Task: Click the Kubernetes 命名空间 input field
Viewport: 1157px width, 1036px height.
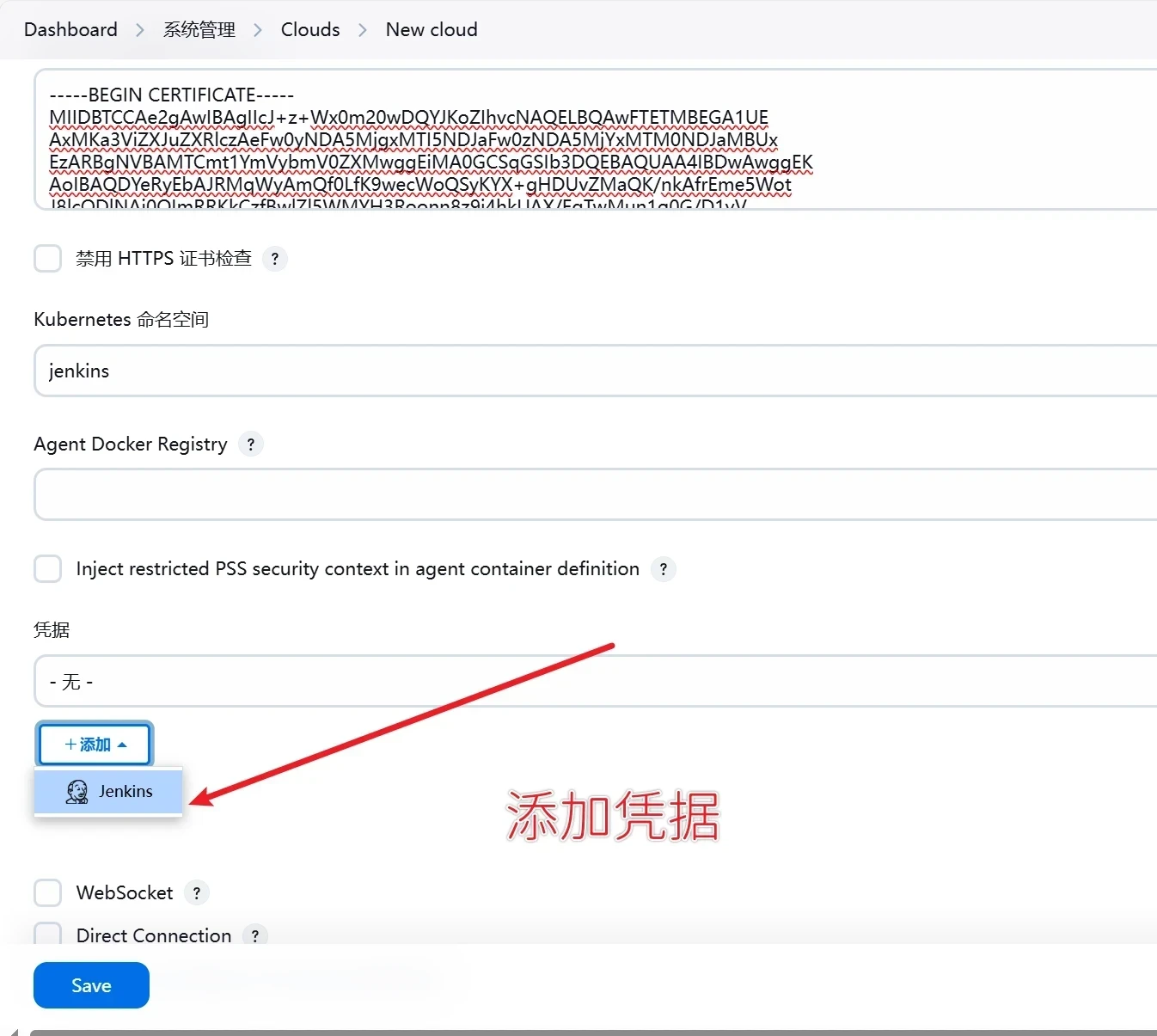Action: point(595,371)
